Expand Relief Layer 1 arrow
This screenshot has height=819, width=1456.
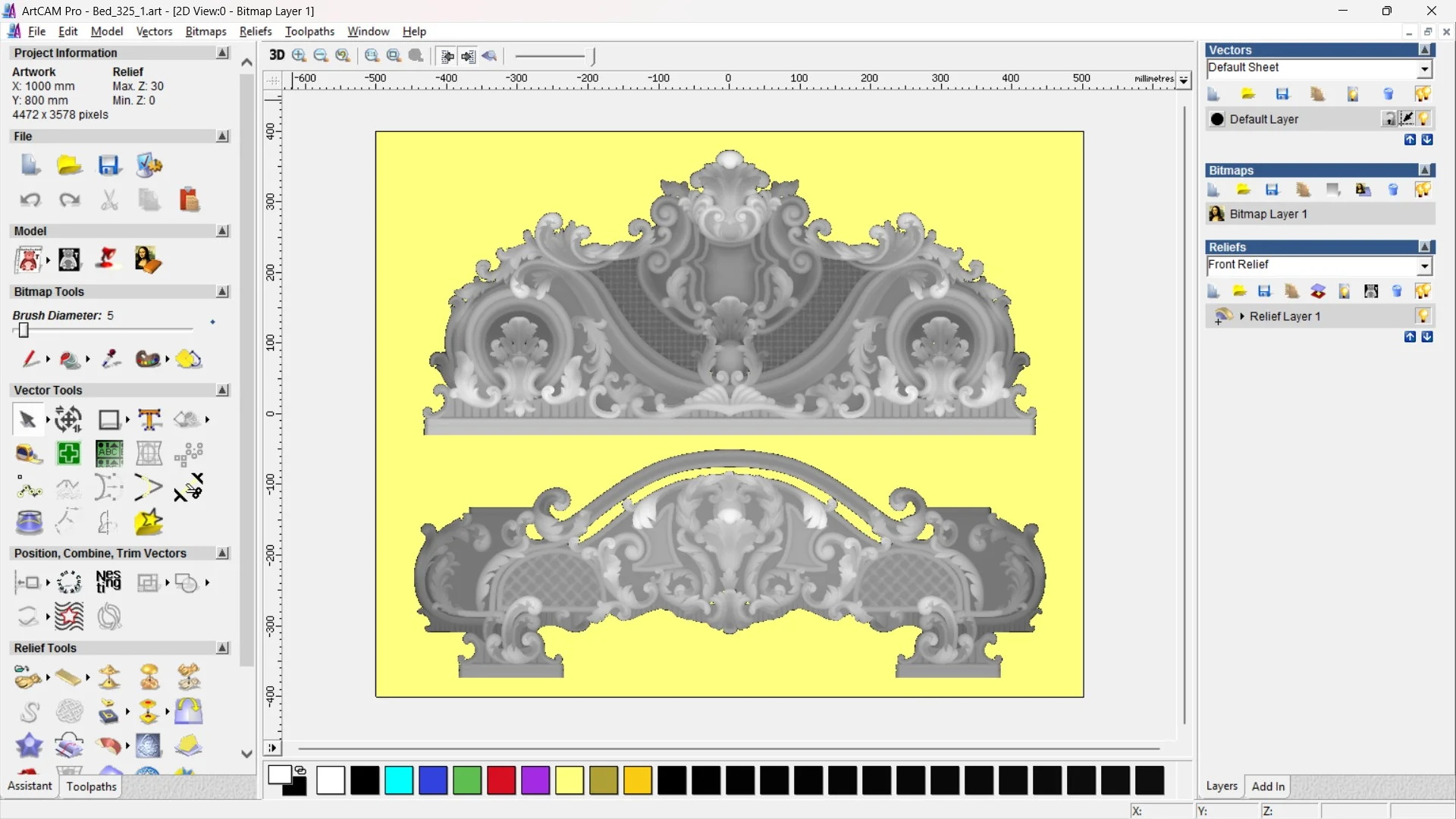click(1241, 316)
